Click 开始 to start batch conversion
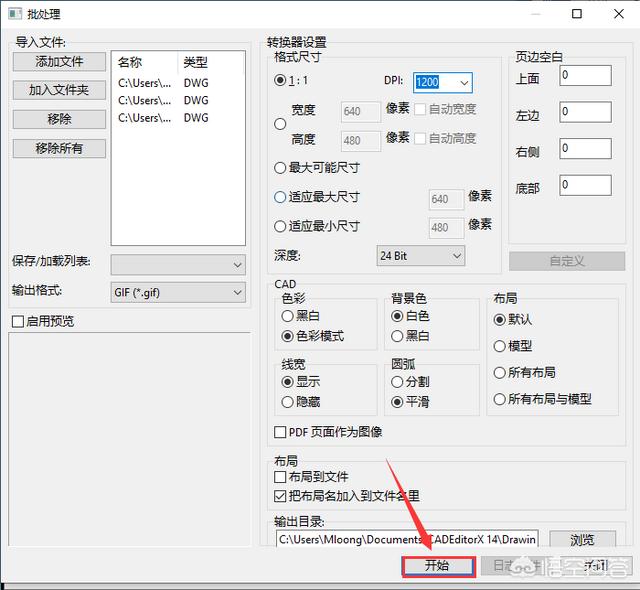The width and height of the screenshot is (640, 590). (x=437, y=566)
